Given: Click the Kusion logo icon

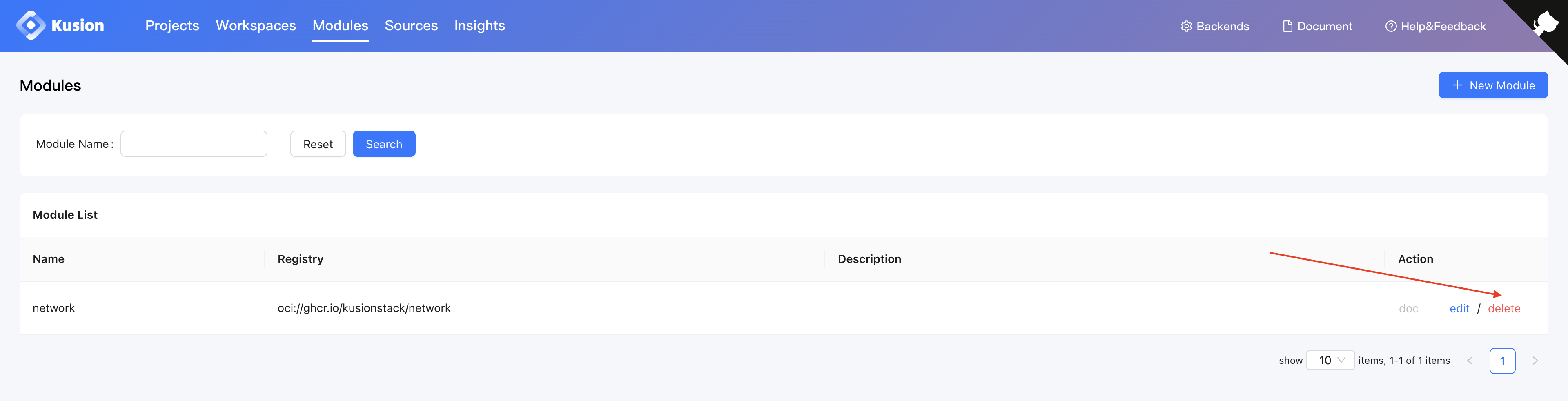Looking at the screenshot, I should pyautogui.click(x=31, y=26).
